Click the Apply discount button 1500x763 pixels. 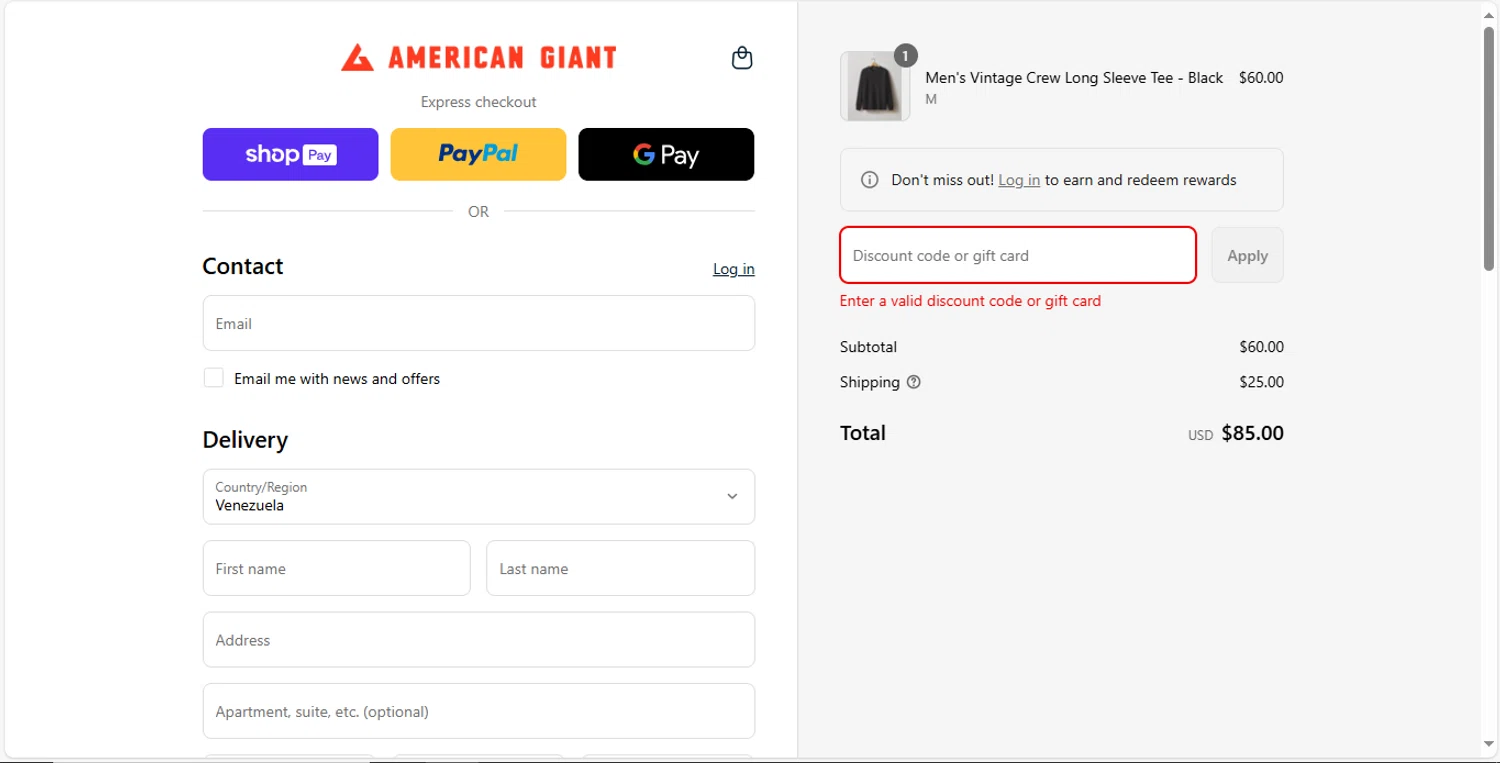click(1247, 255)
